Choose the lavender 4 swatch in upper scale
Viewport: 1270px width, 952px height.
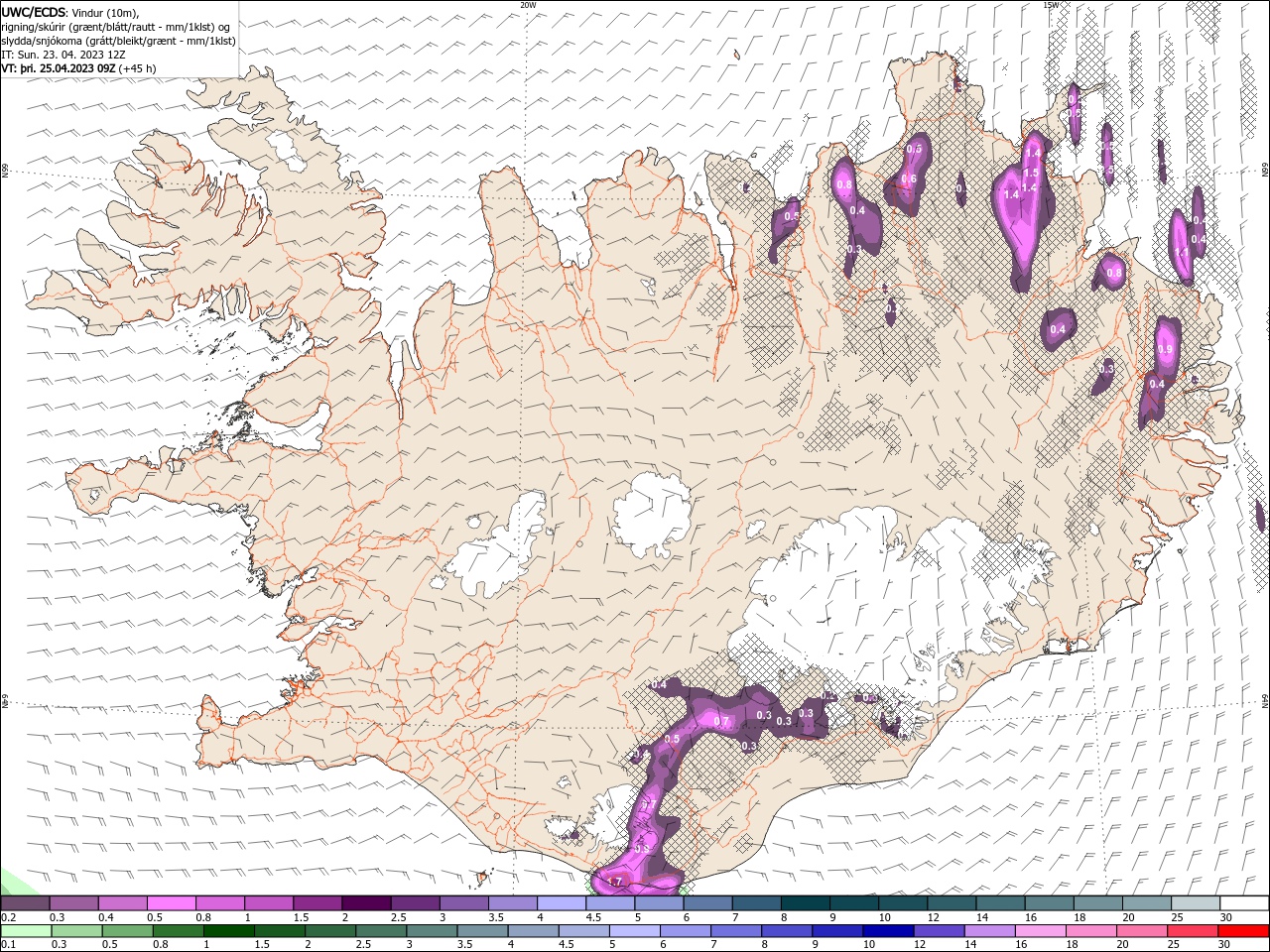click(563, 903)
